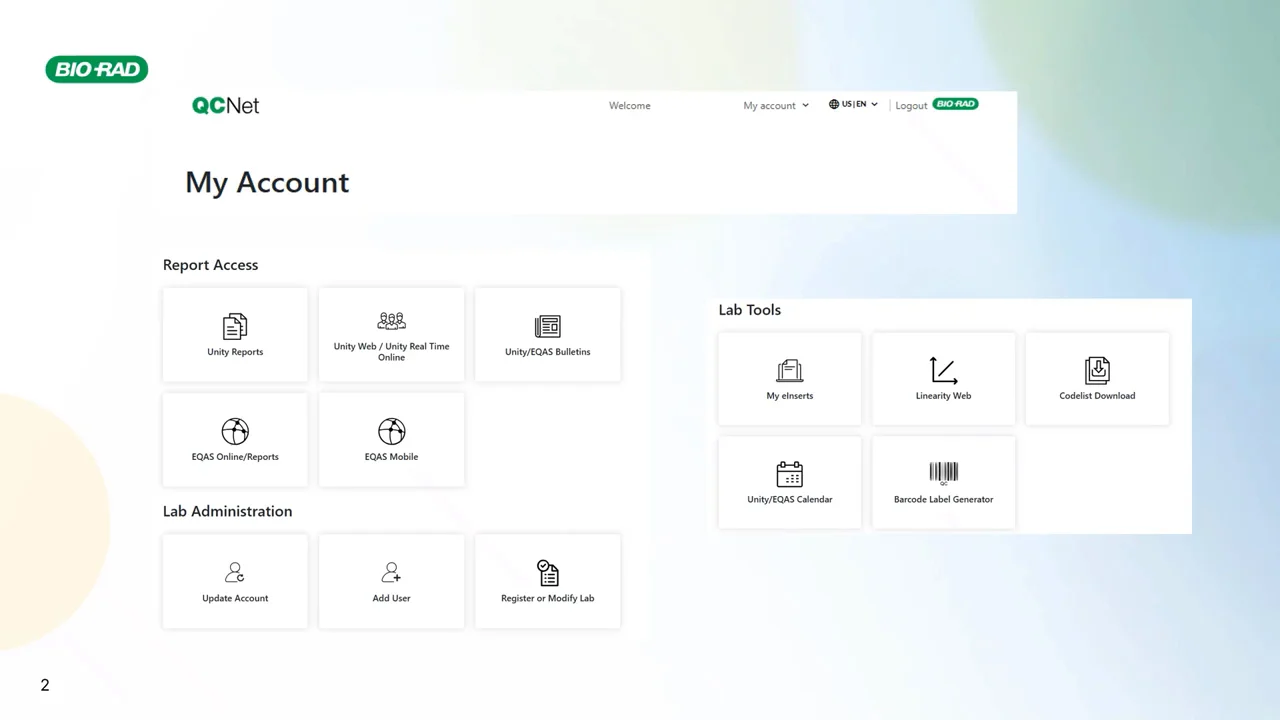Screen dimensions: 1280x720
Task: Launch EQAS Online/Reports globe icon
Action: point(235,431)
